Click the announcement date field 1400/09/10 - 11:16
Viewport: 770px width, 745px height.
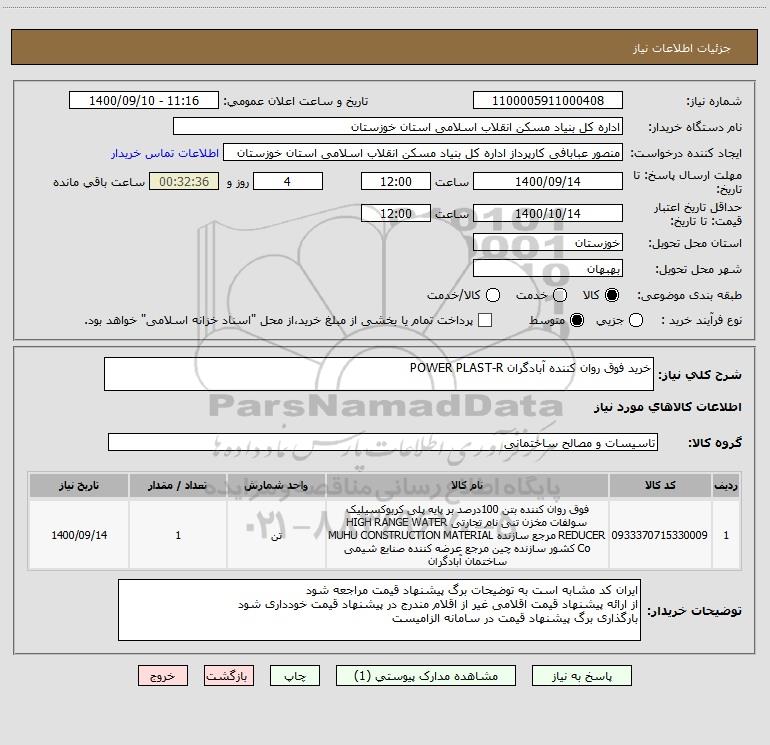144,101
